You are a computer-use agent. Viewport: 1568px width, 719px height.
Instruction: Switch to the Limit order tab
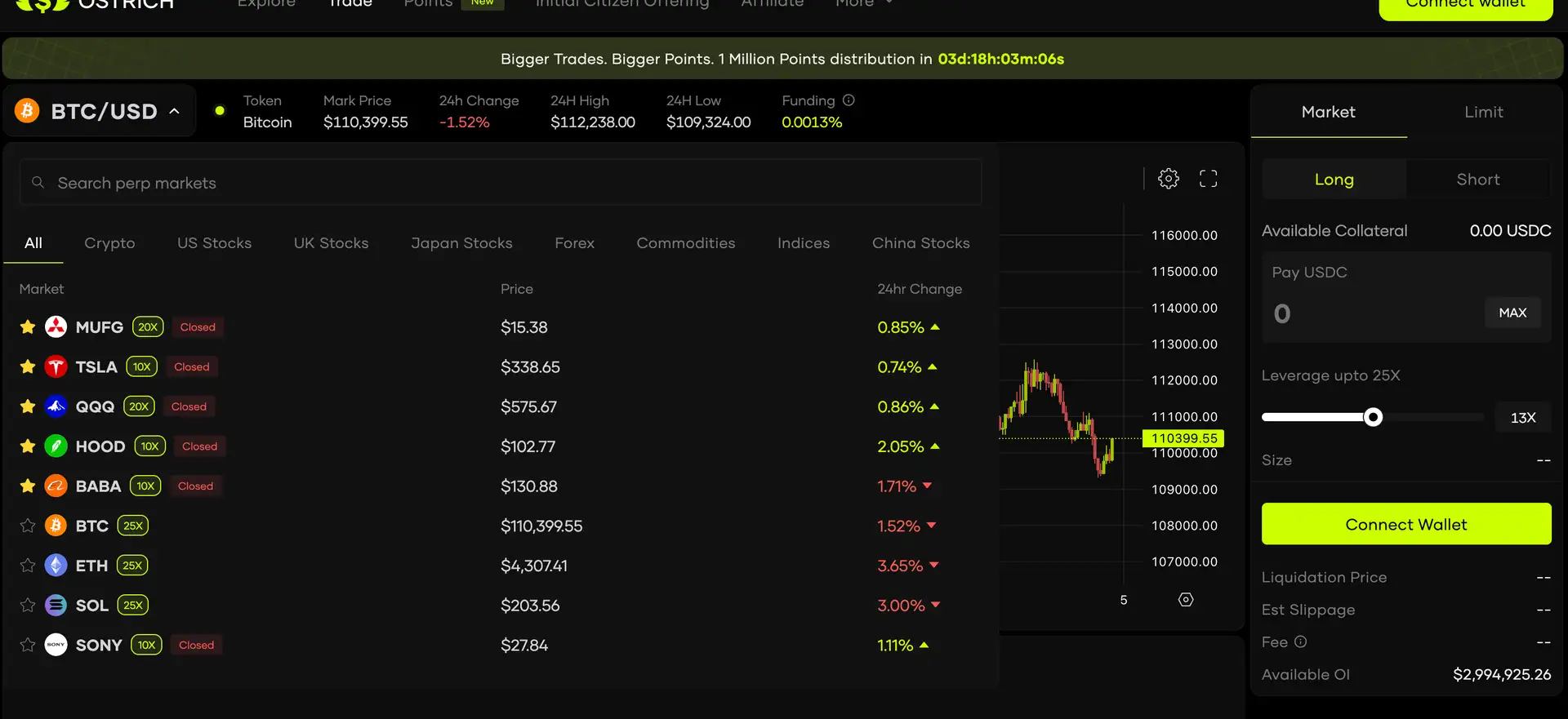pos(1483,113)
